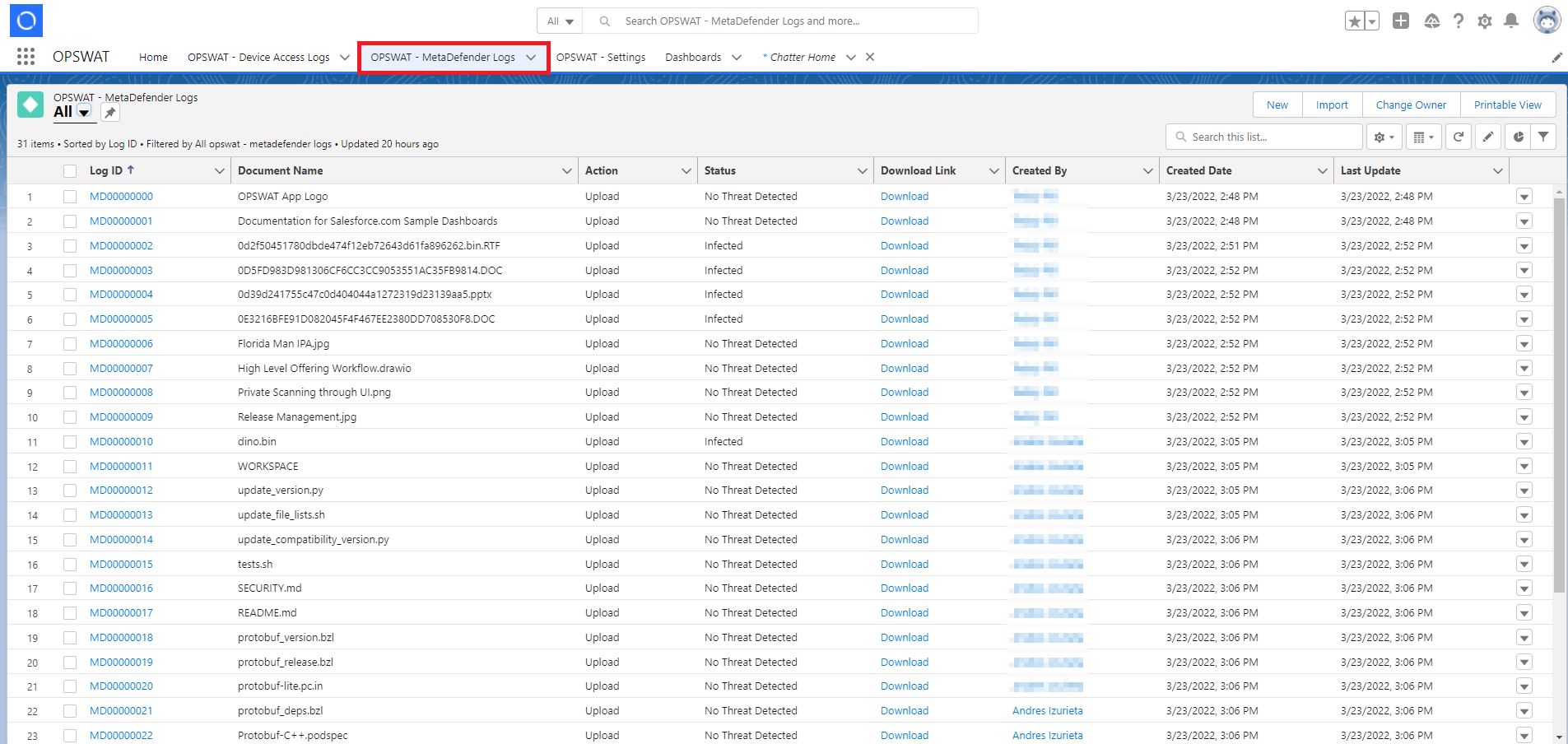The height and width of the screenshot is (744, 1568).
Task: Expand MetaDefender Logs tab menu
Action: [x=531, y=58]
